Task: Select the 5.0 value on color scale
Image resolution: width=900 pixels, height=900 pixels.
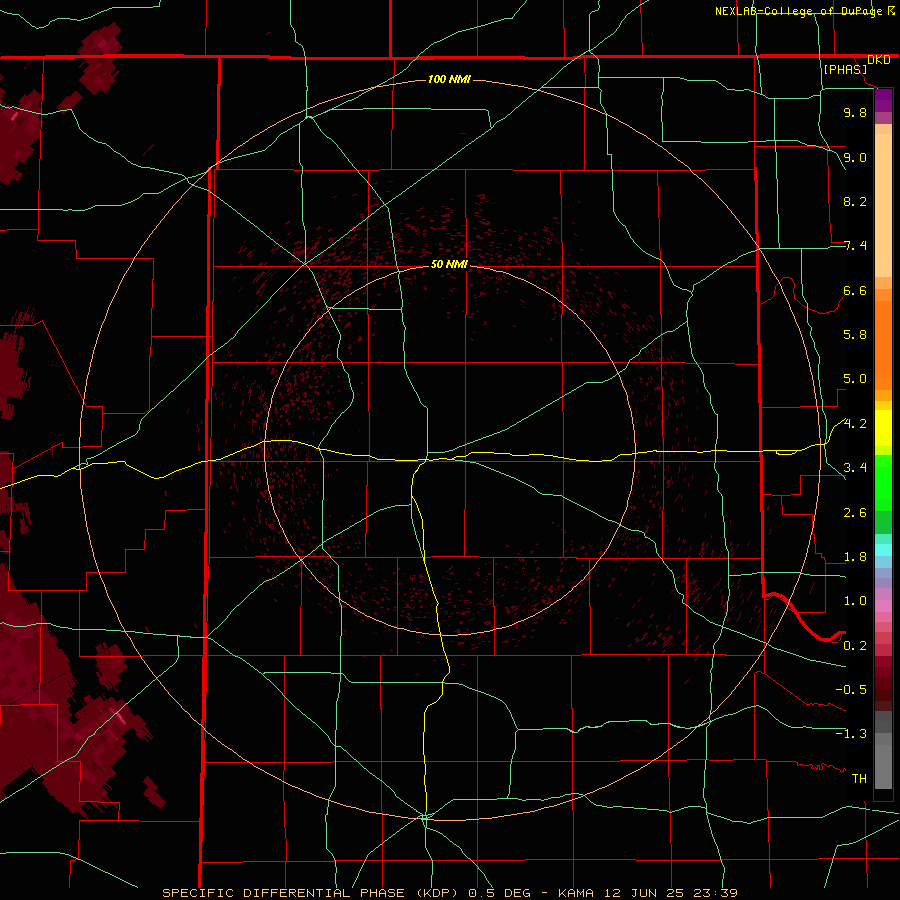Action: [x=855, y=379]
